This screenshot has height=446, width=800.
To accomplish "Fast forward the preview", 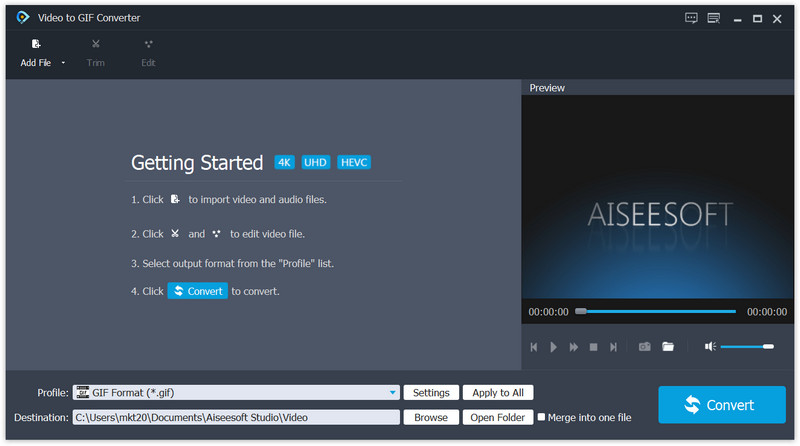I will click(x=574, y=347).
